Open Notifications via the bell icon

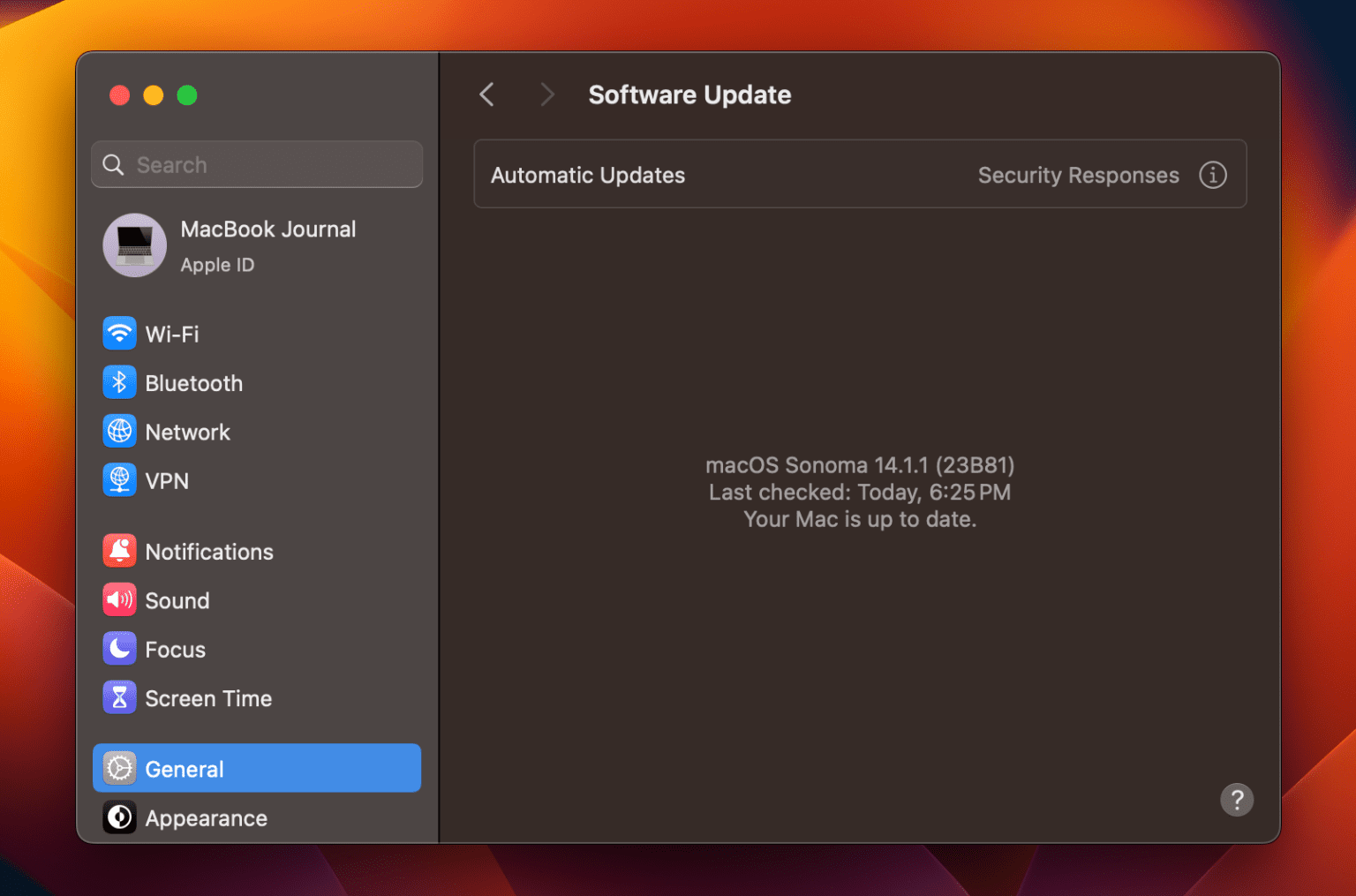click(119, 551)
